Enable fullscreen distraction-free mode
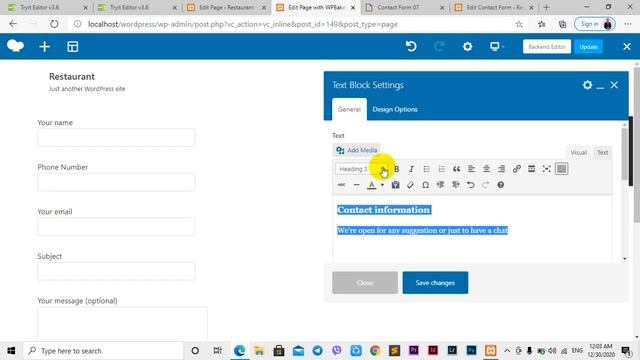The image size is (640, 360). pyautogui.click(x=547, y=169)
